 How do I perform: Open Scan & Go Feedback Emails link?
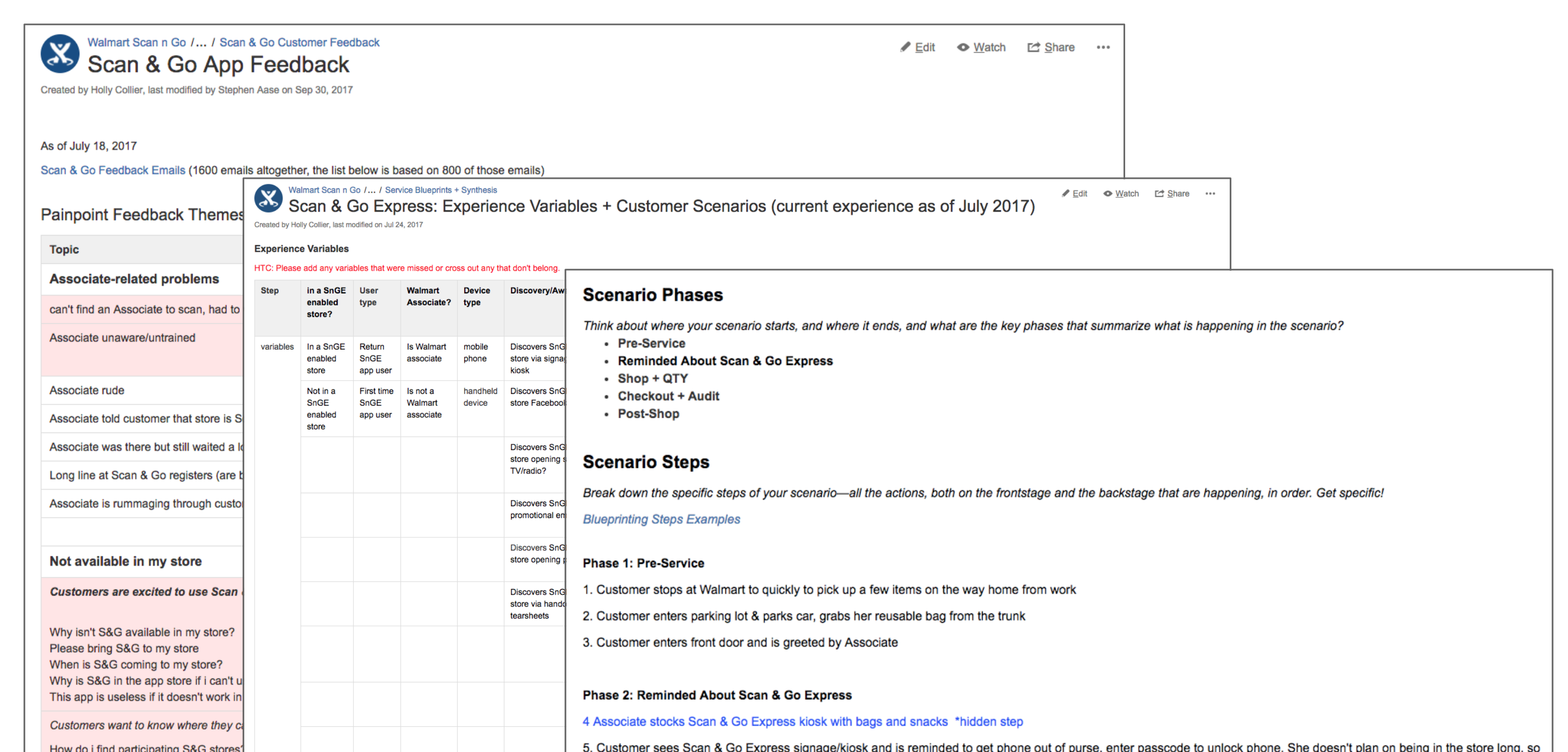coord(113,170)
